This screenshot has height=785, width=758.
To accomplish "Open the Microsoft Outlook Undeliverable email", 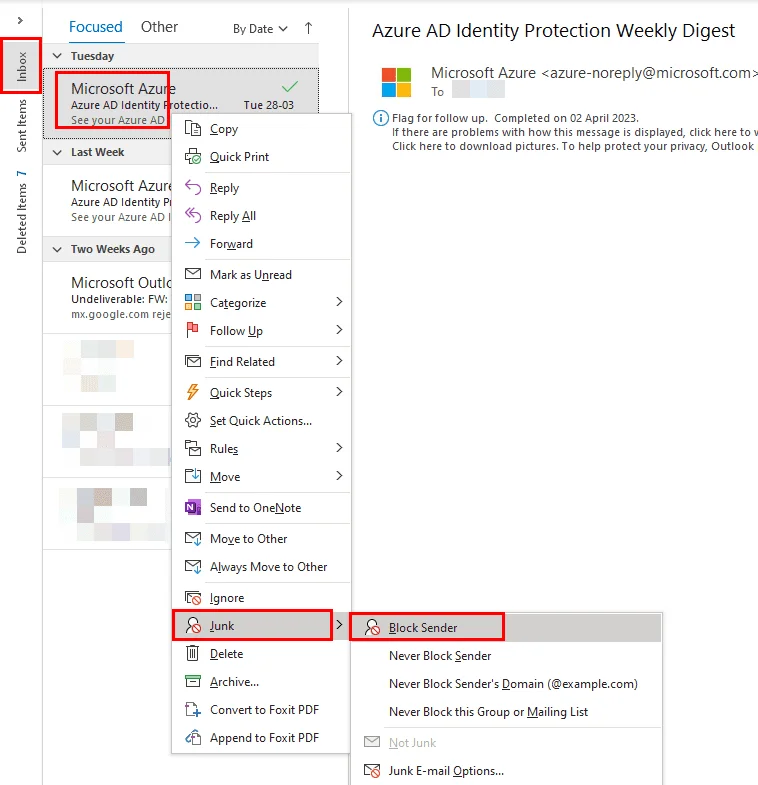I will [108, 298].
